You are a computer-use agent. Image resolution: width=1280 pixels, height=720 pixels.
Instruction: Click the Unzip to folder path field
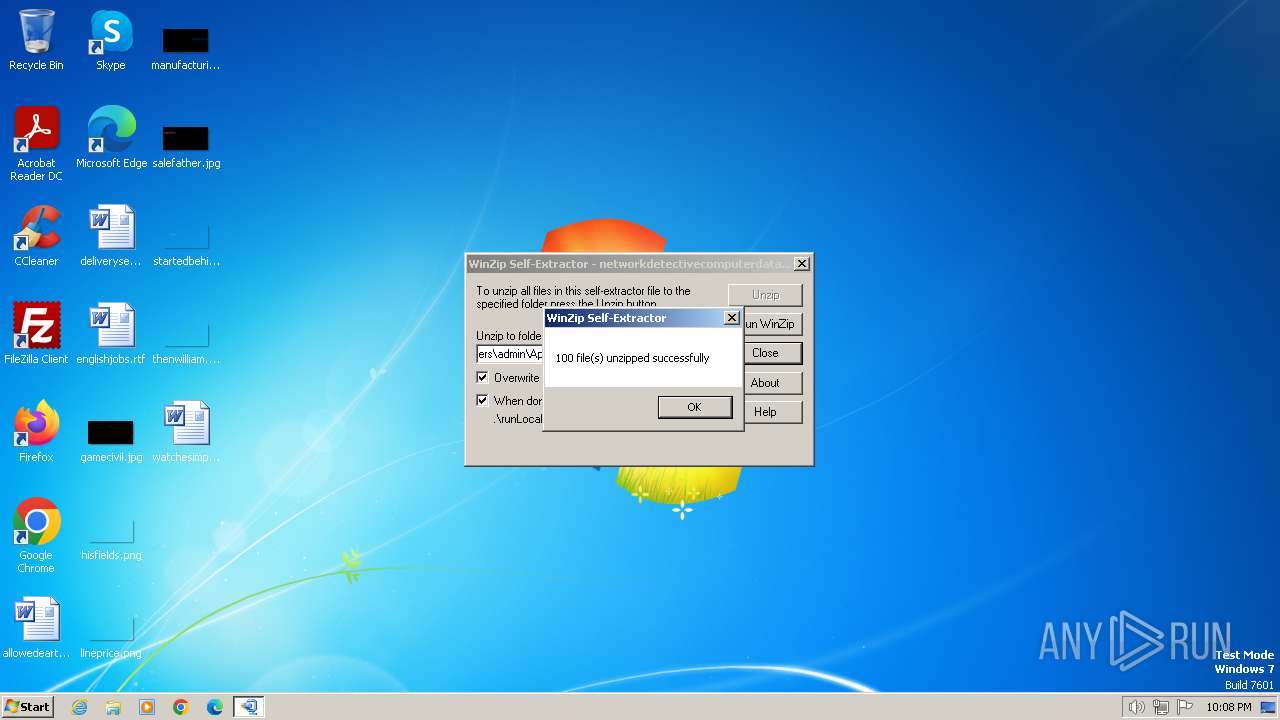(x=509, y=354)
